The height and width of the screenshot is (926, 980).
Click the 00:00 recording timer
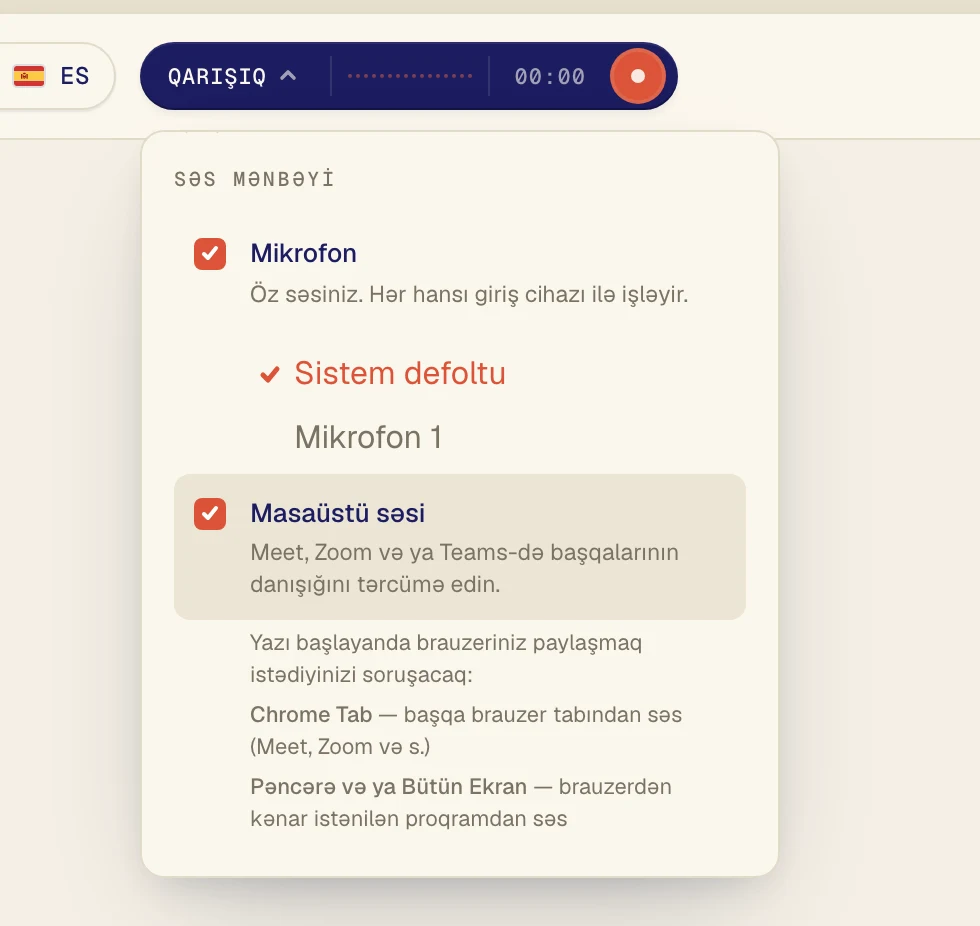550,76
